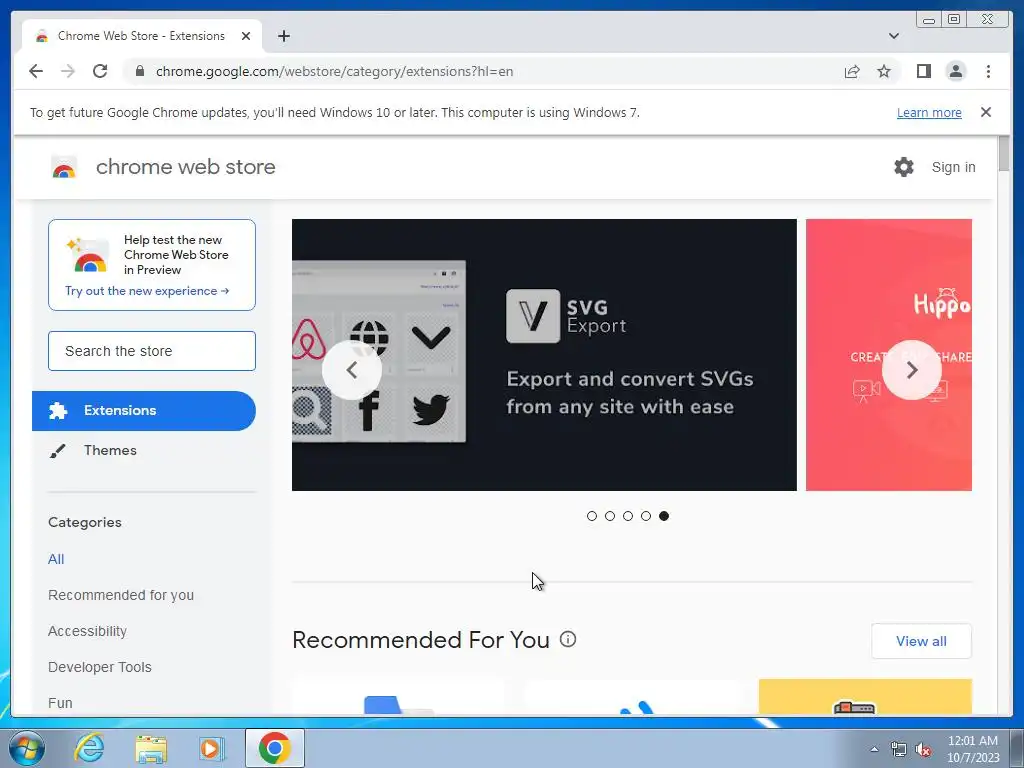Click the address bar URL
This screenshot has height=768, width=1024.
334,71
